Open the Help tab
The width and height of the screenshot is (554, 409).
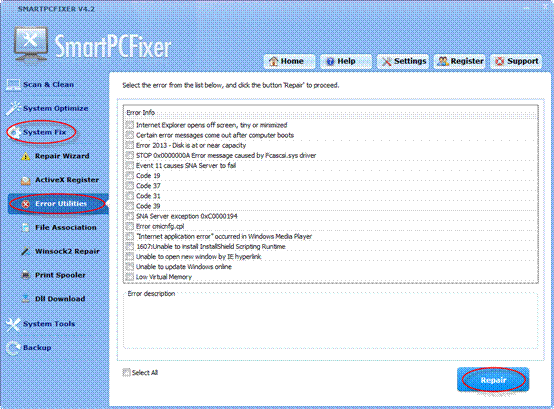[346, 61]
